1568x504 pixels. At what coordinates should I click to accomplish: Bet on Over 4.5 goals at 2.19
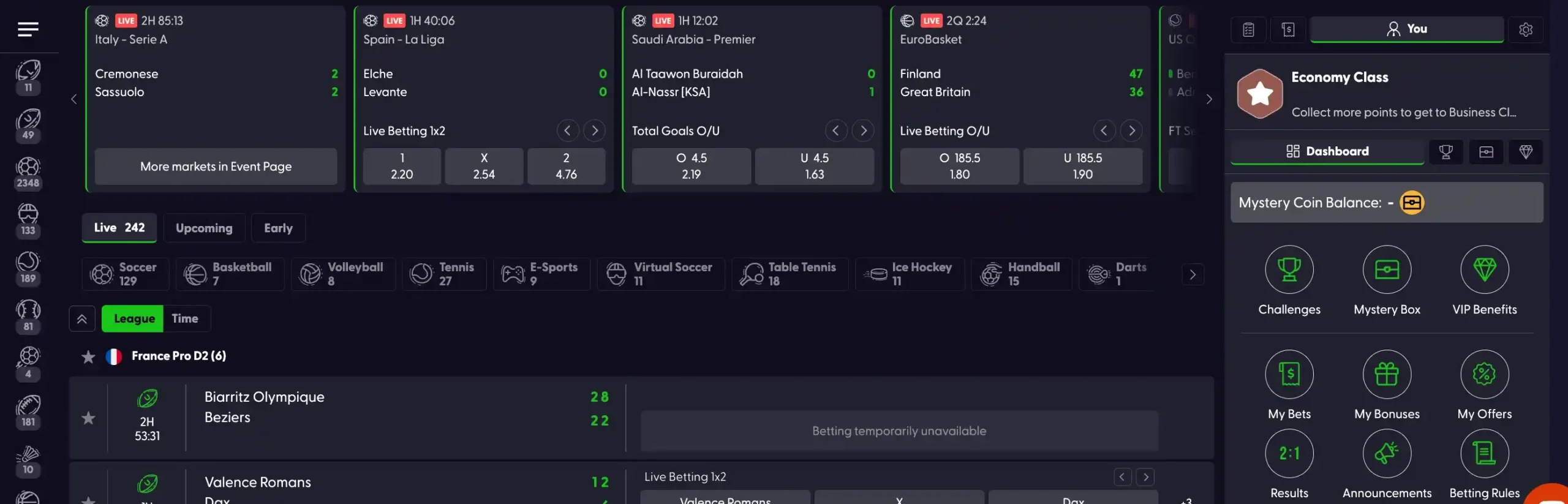click(x=691, y=166)
